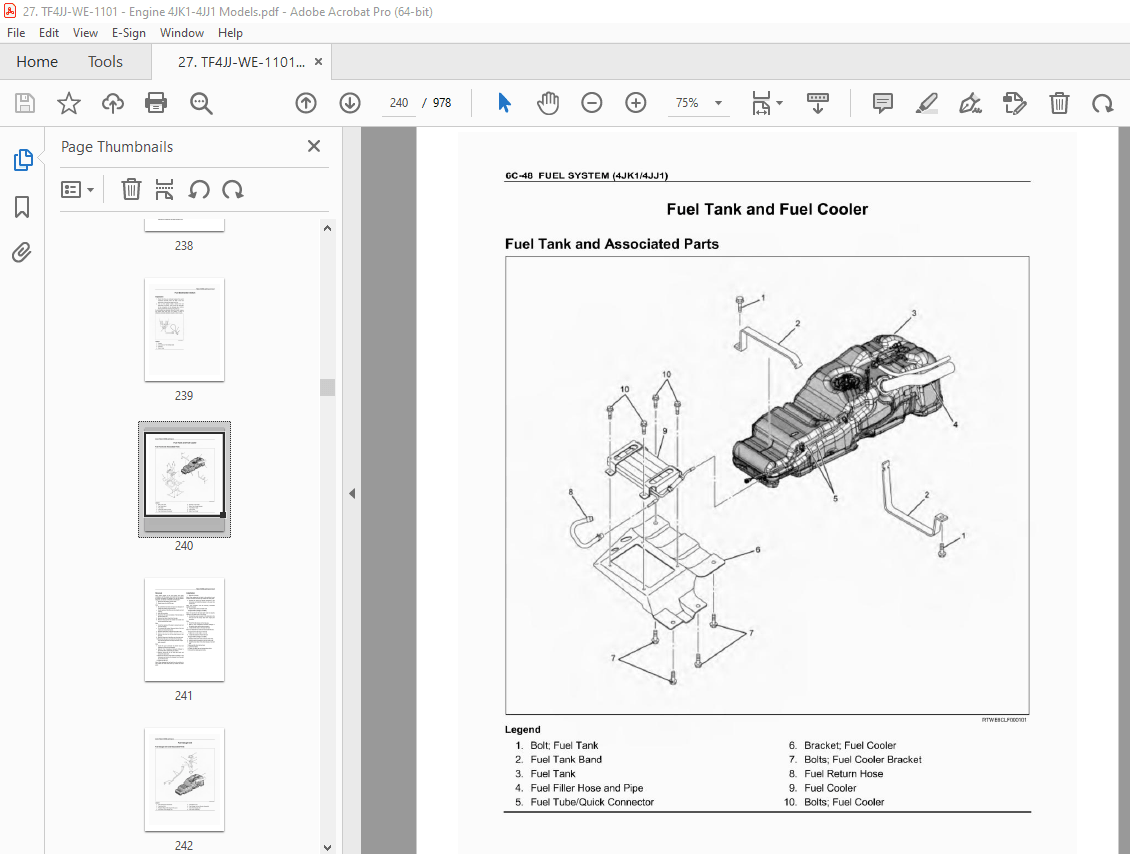Open the Attachments paperclip panel

pos(22,253)
